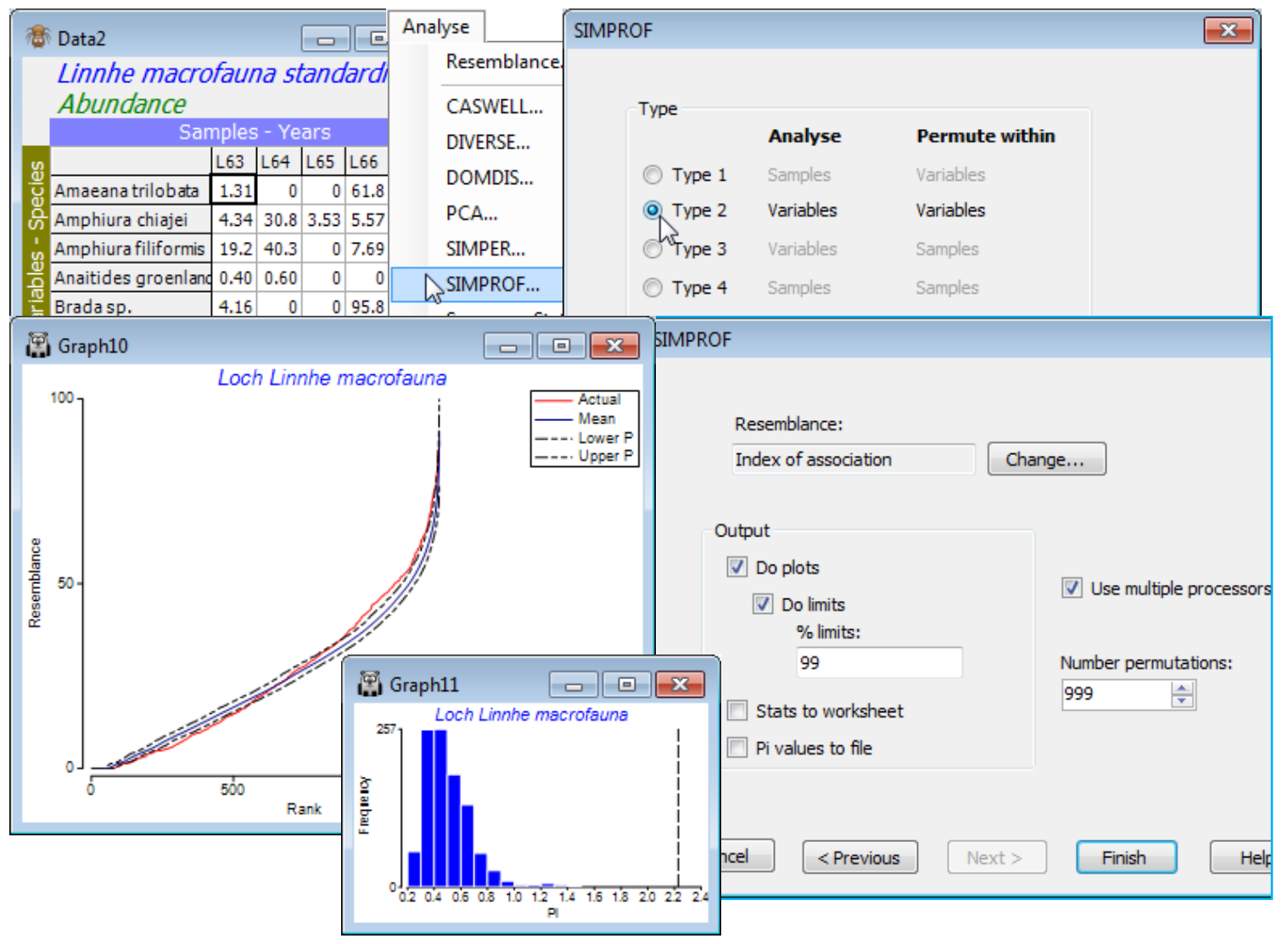The width and height of the screenshot is (1288, 944).
Task: Maximize the Graph10 window
Action: [561, 346]
